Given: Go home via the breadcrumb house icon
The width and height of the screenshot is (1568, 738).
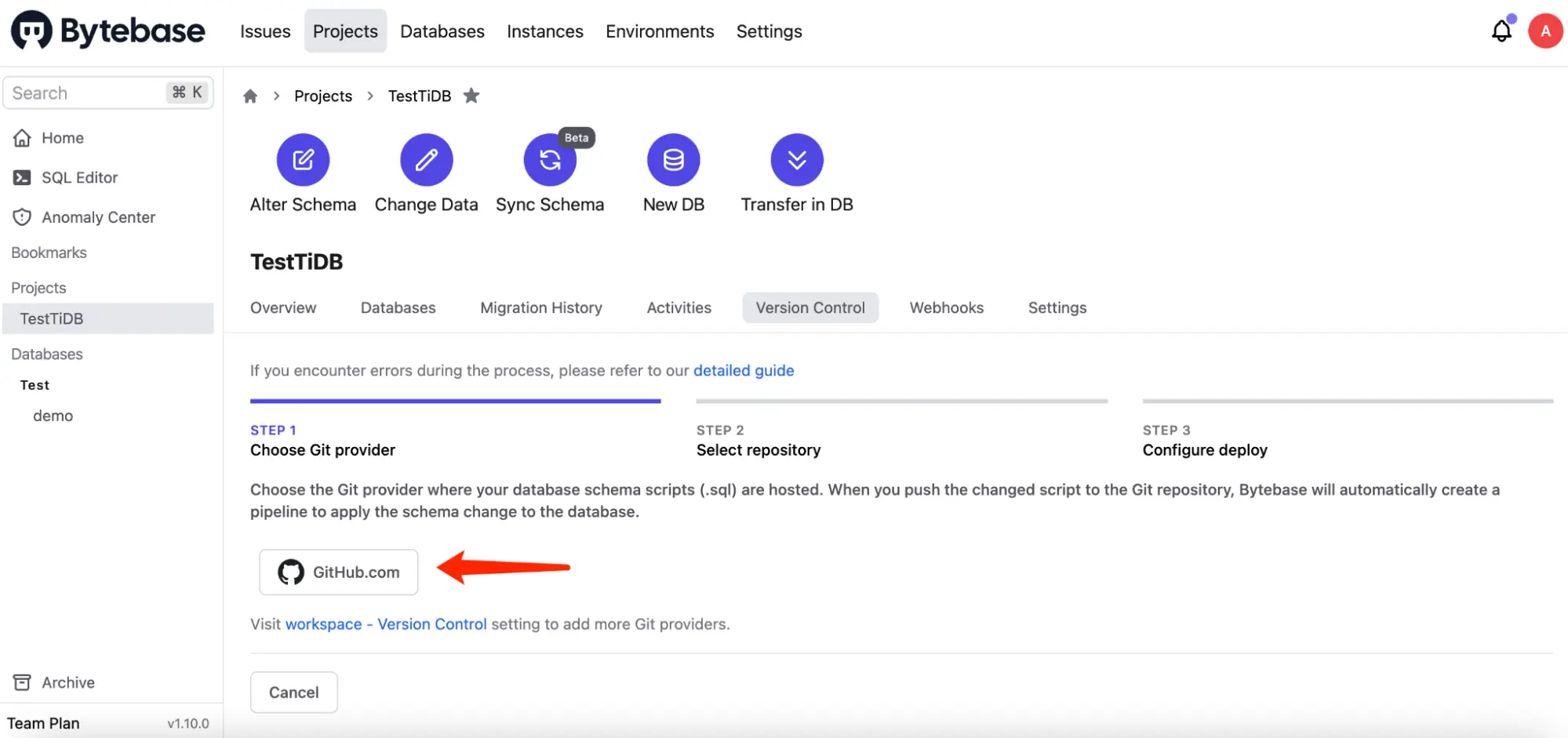Looking at the screenshot, I should (249, 95).
